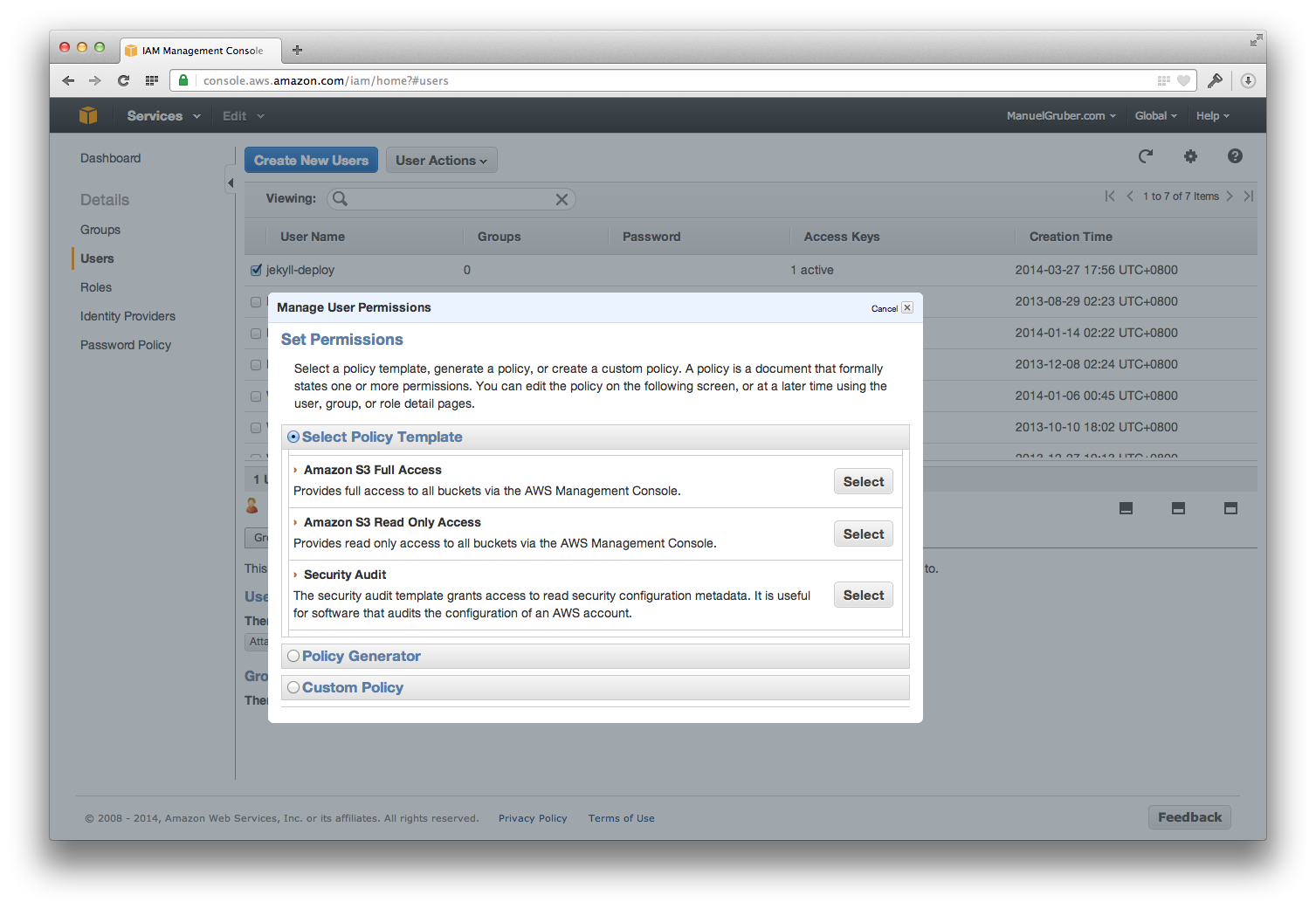Open Password Policy in the sidebar
This screenshot has width=1316, height=909.
(126, 345)
